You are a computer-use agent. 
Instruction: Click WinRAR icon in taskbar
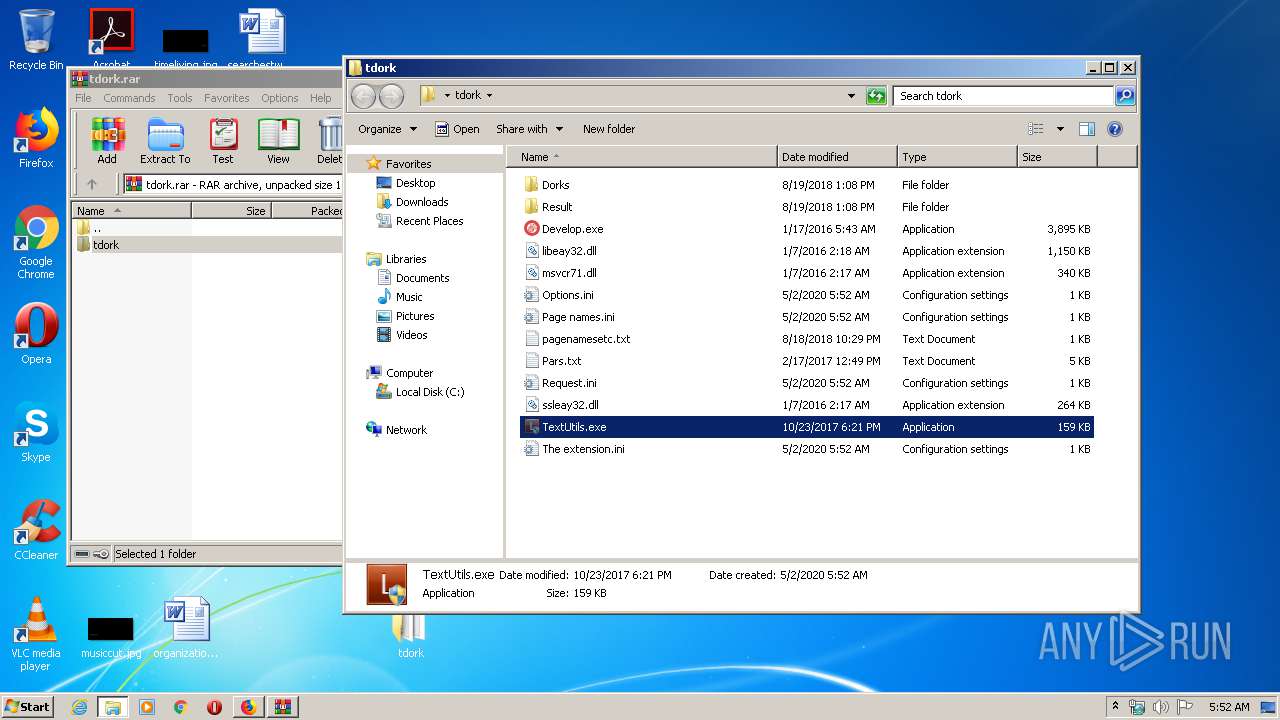282,707
